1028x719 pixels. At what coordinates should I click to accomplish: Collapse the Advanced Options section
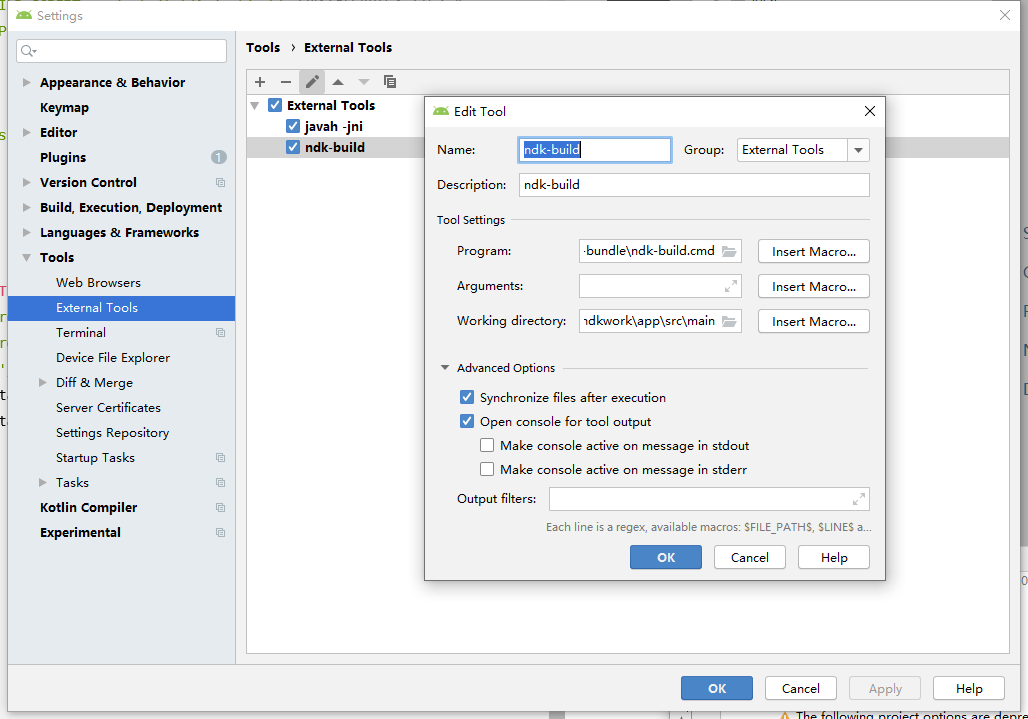click(445, 368)
